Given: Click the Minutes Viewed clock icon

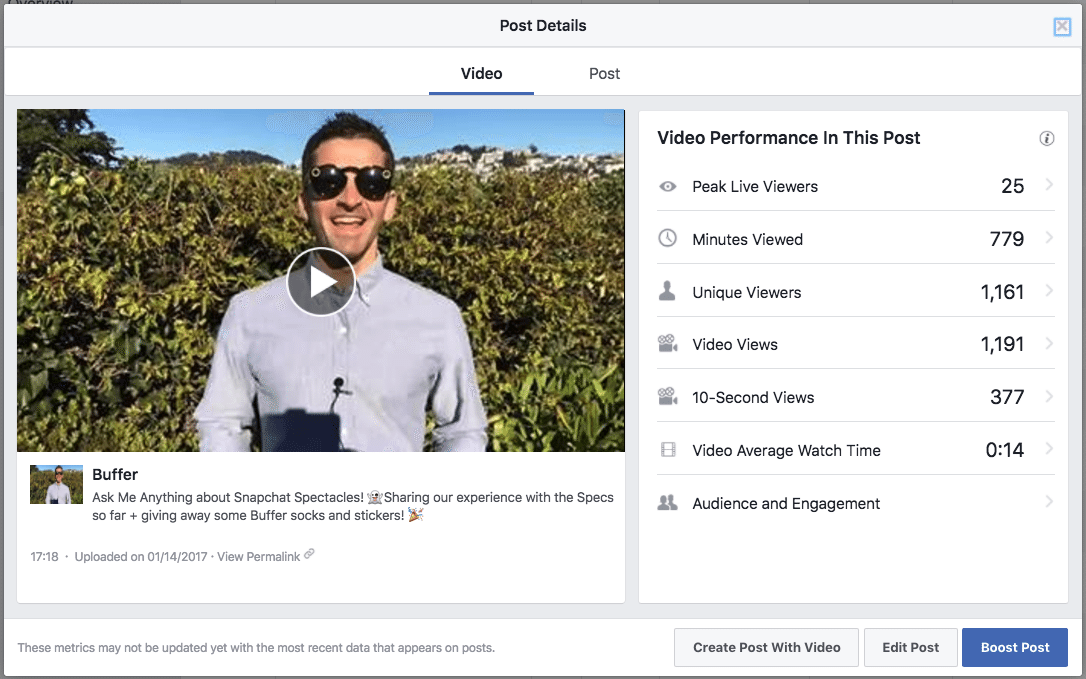Looking at the screenshot, I should [x=668, y=239].
